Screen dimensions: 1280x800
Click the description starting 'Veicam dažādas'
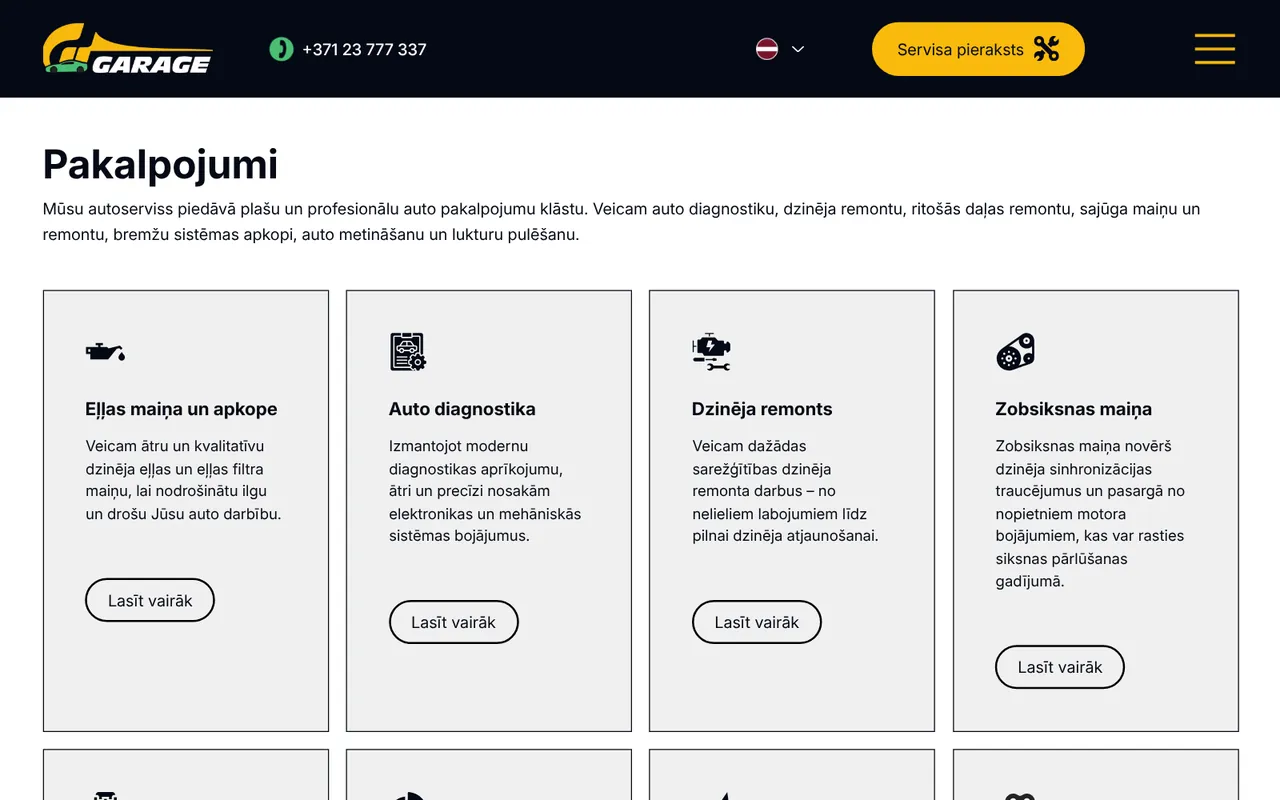pyautogui.click(x=785, y=491)
